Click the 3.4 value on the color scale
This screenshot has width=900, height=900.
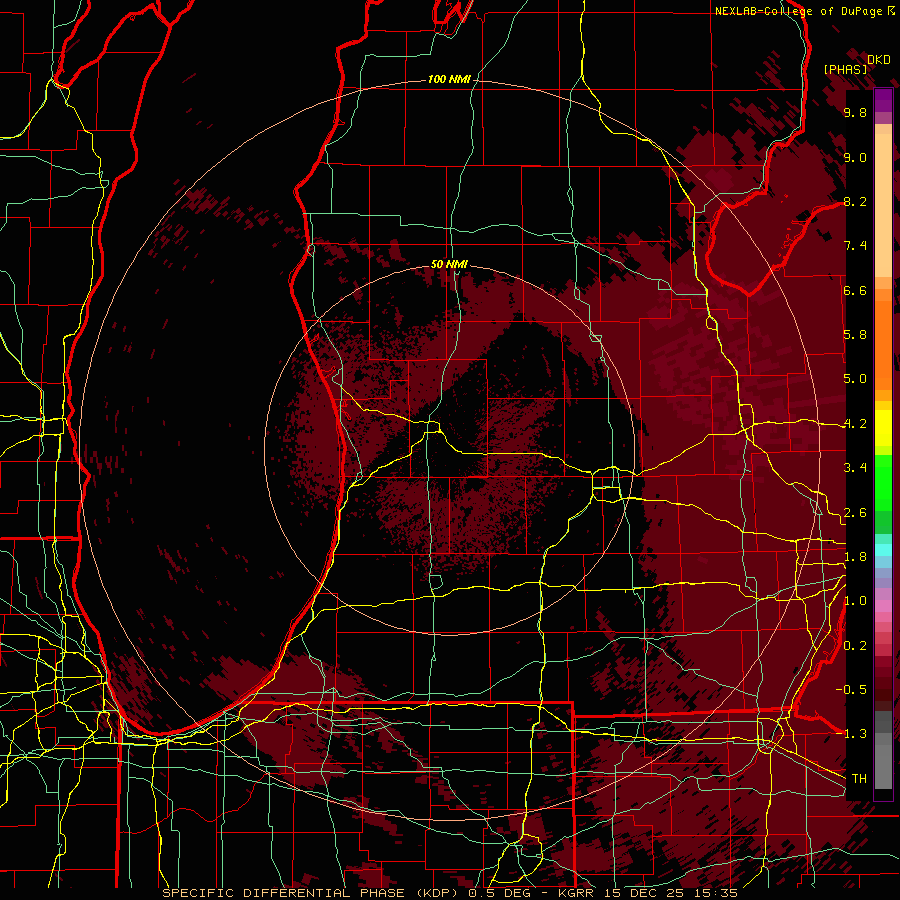point(855,468)
